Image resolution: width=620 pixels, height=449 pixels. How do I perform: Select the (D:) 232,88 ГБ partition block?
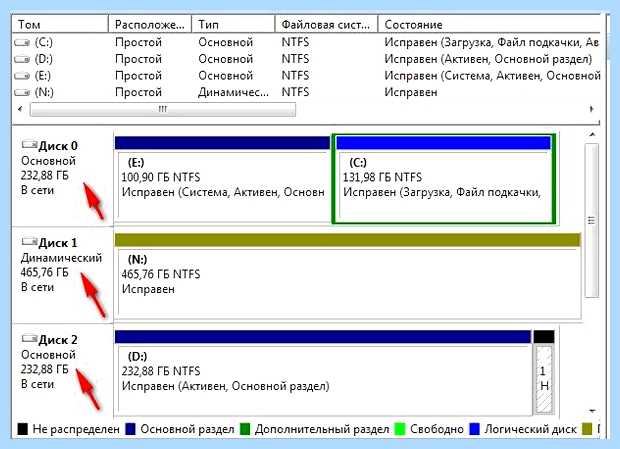(323, 373)
